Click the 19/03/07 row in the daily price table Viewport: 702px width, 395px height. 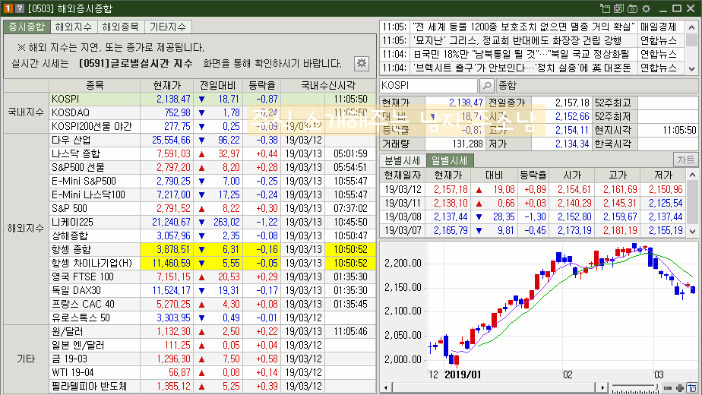[533, 231]
